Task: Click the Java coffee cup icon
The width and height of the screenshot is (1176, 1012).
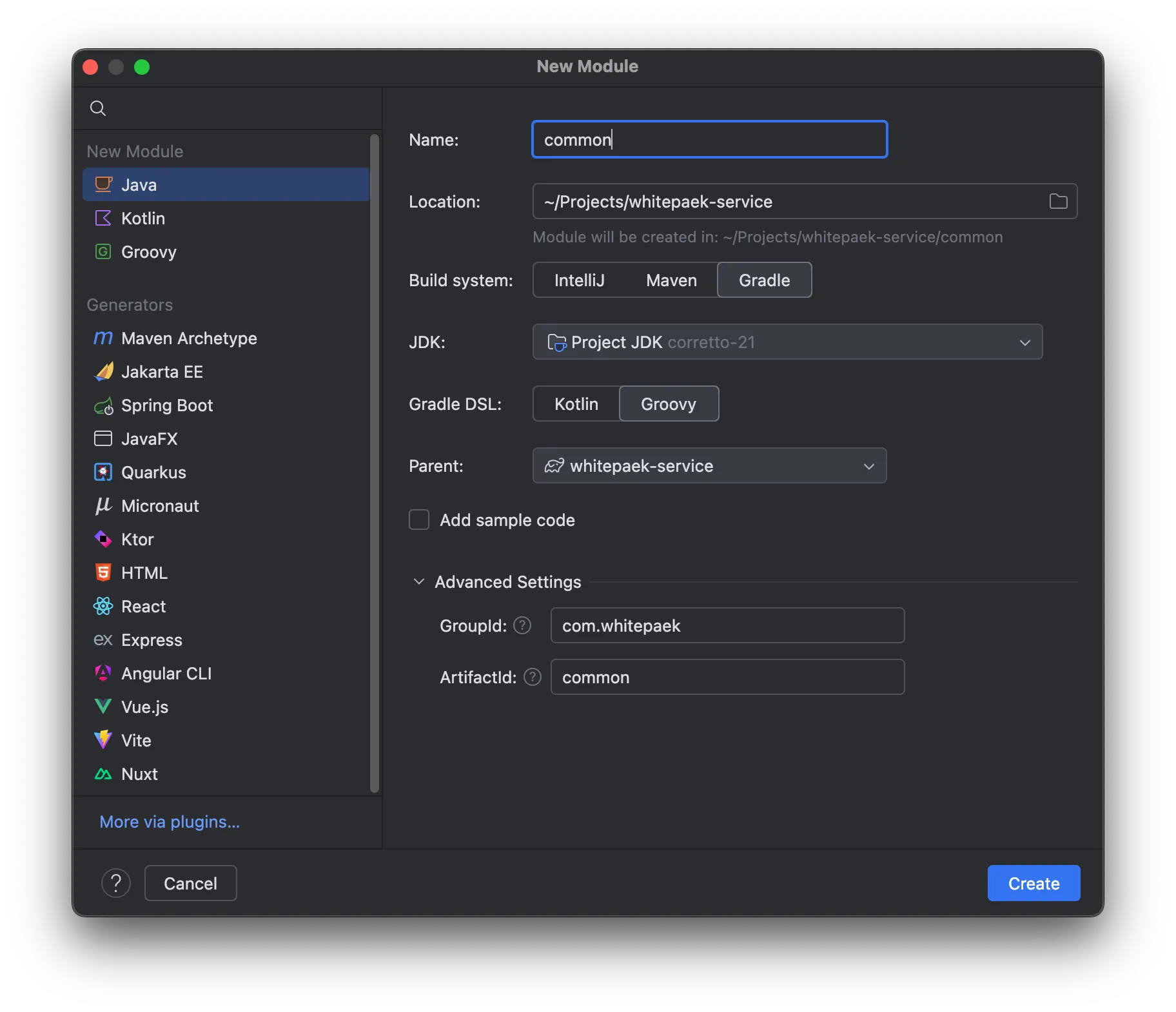Action: pos(103,184)
